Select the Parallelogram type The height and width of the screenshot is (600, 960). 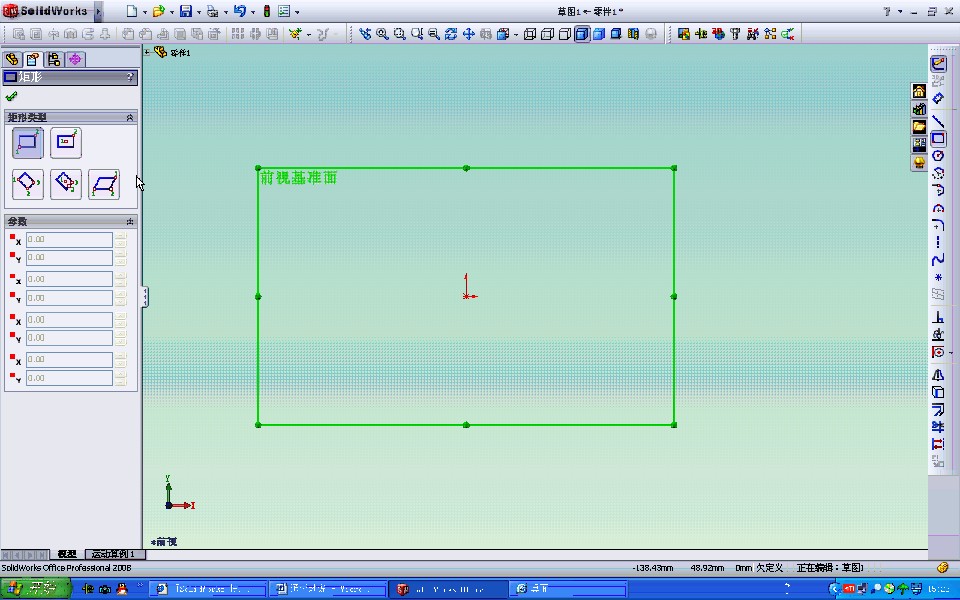pyautogui.click(x=103, y=184)
